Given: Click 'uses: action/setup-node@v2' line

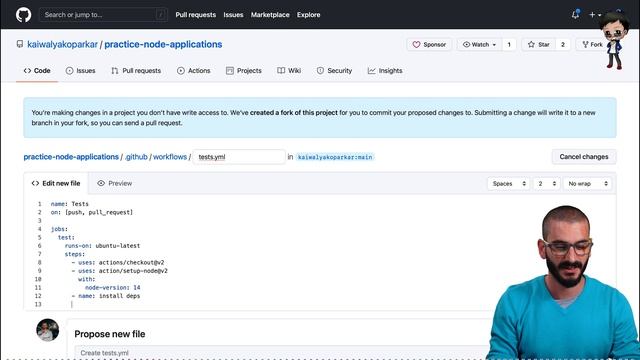Looking at the screenshot, I should (120, 271).
